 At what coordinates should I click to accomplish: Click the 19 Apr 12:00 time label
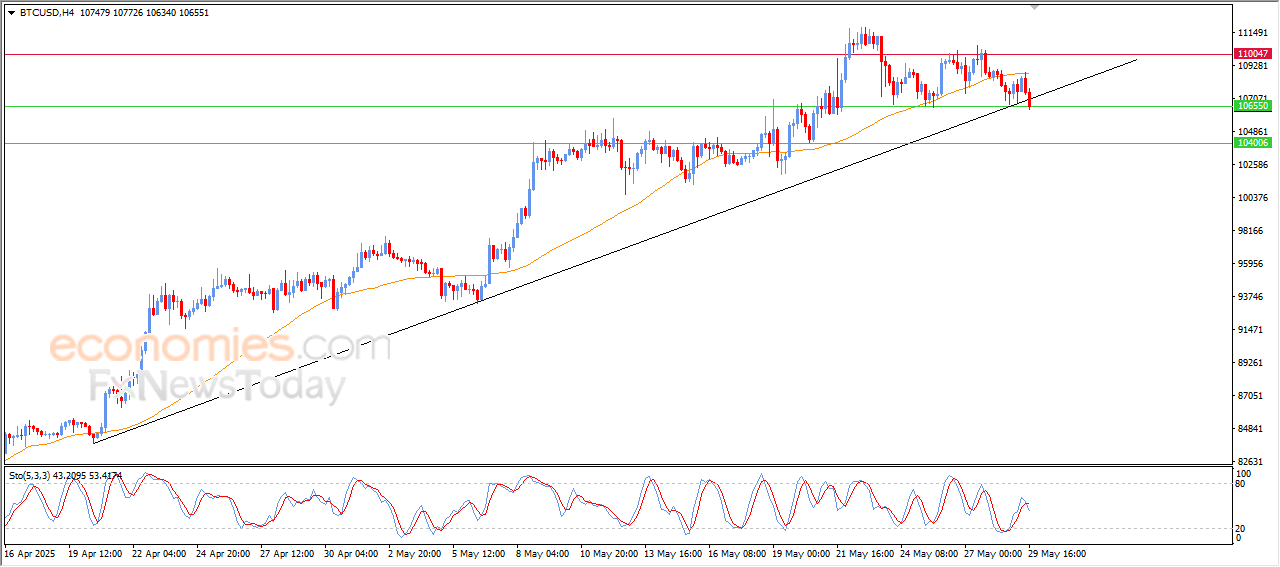[95, 553]
